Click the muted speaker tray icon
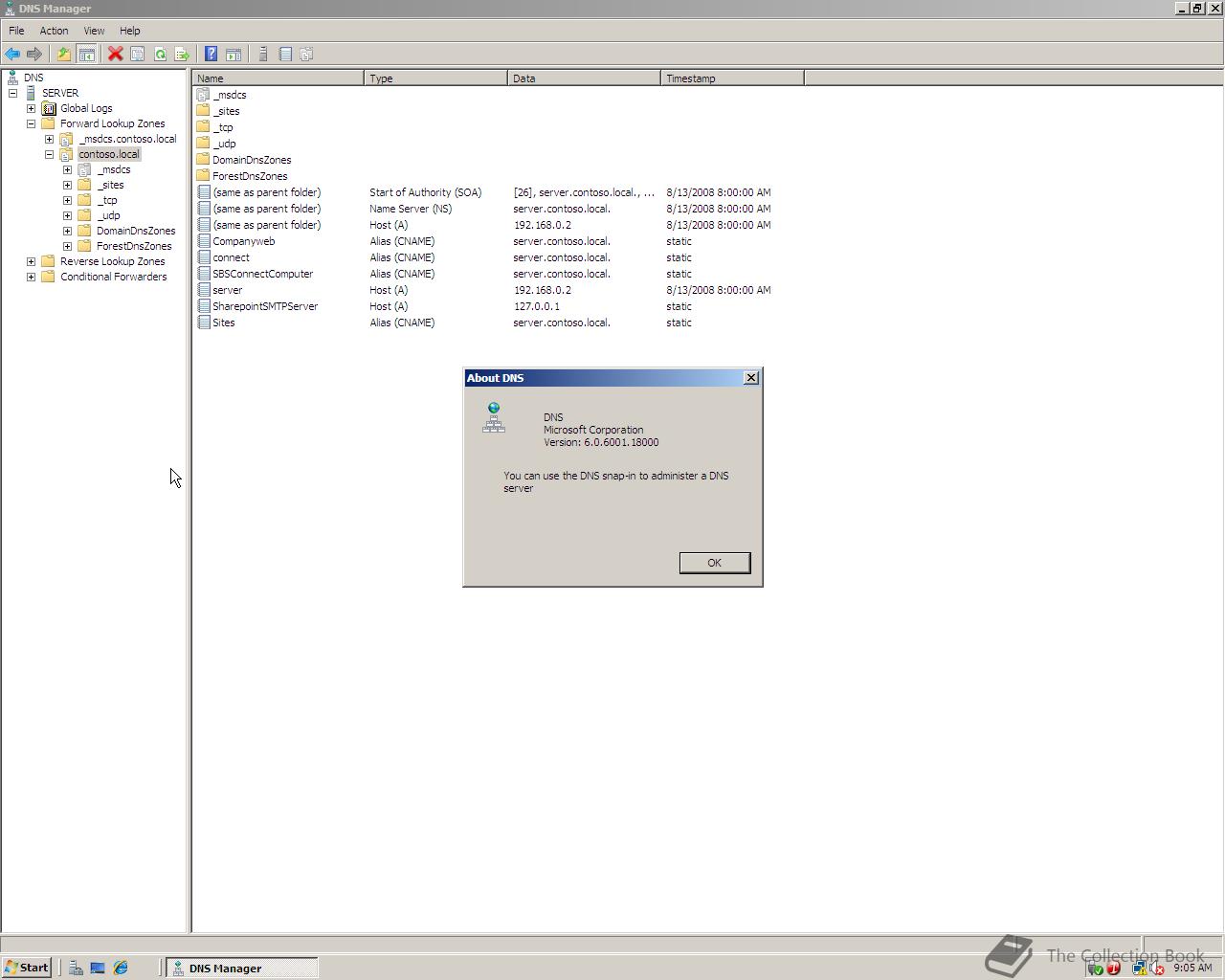Image resolution: width=1225 pixels, height=980 pixels. tap(1156, 969)
